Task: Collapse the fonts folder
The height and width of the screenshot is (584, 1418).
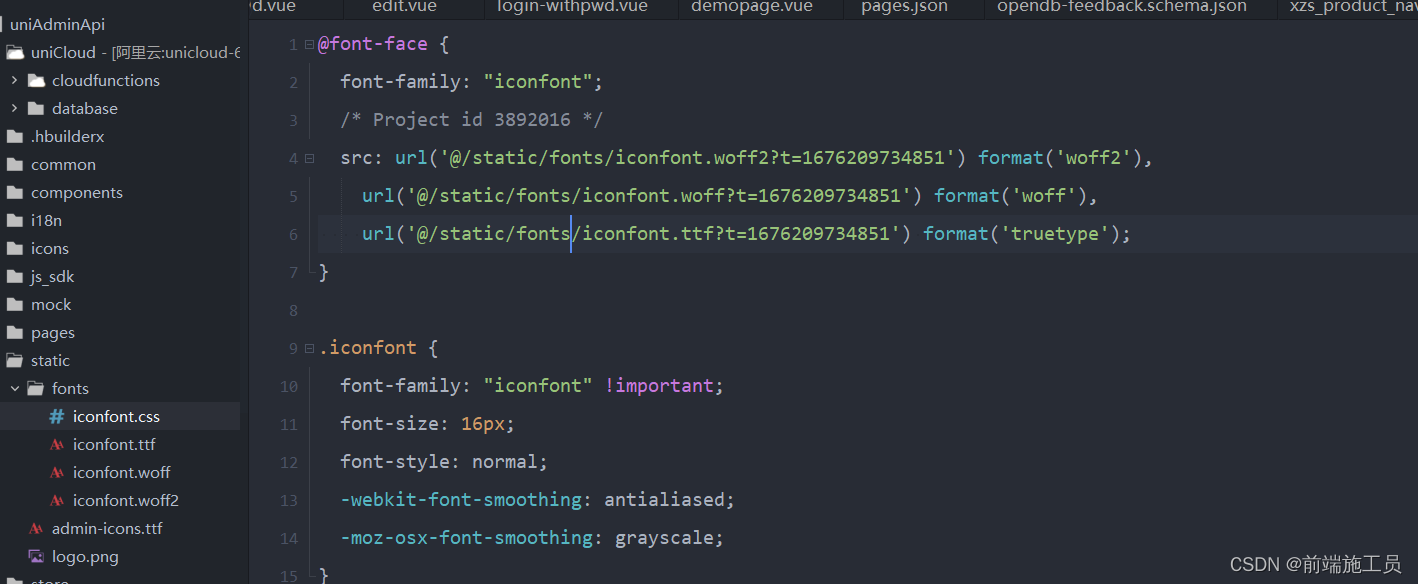Action: 14,388
